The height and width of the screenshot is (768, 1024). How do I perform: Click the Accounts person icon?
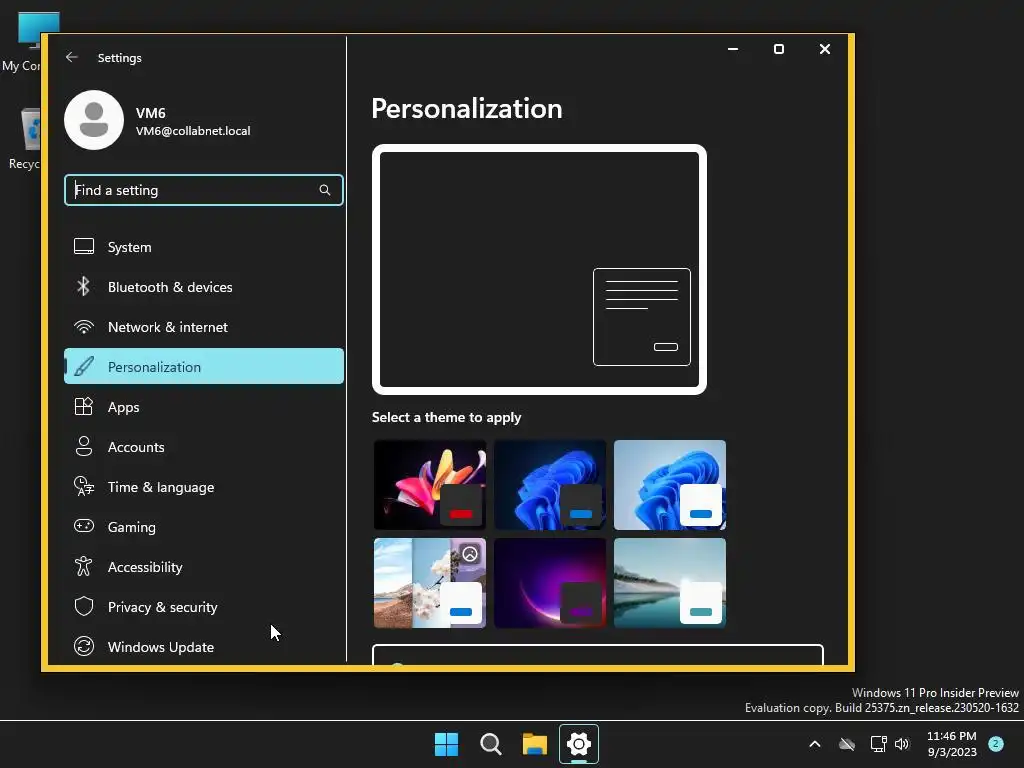pos(84,447)
